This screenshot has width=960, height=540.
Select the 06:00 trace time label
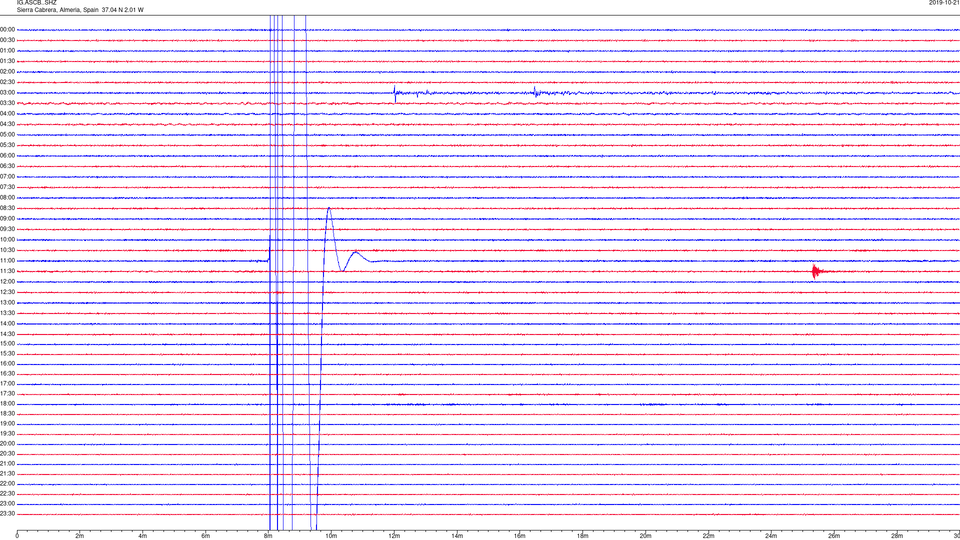[7, 156]
